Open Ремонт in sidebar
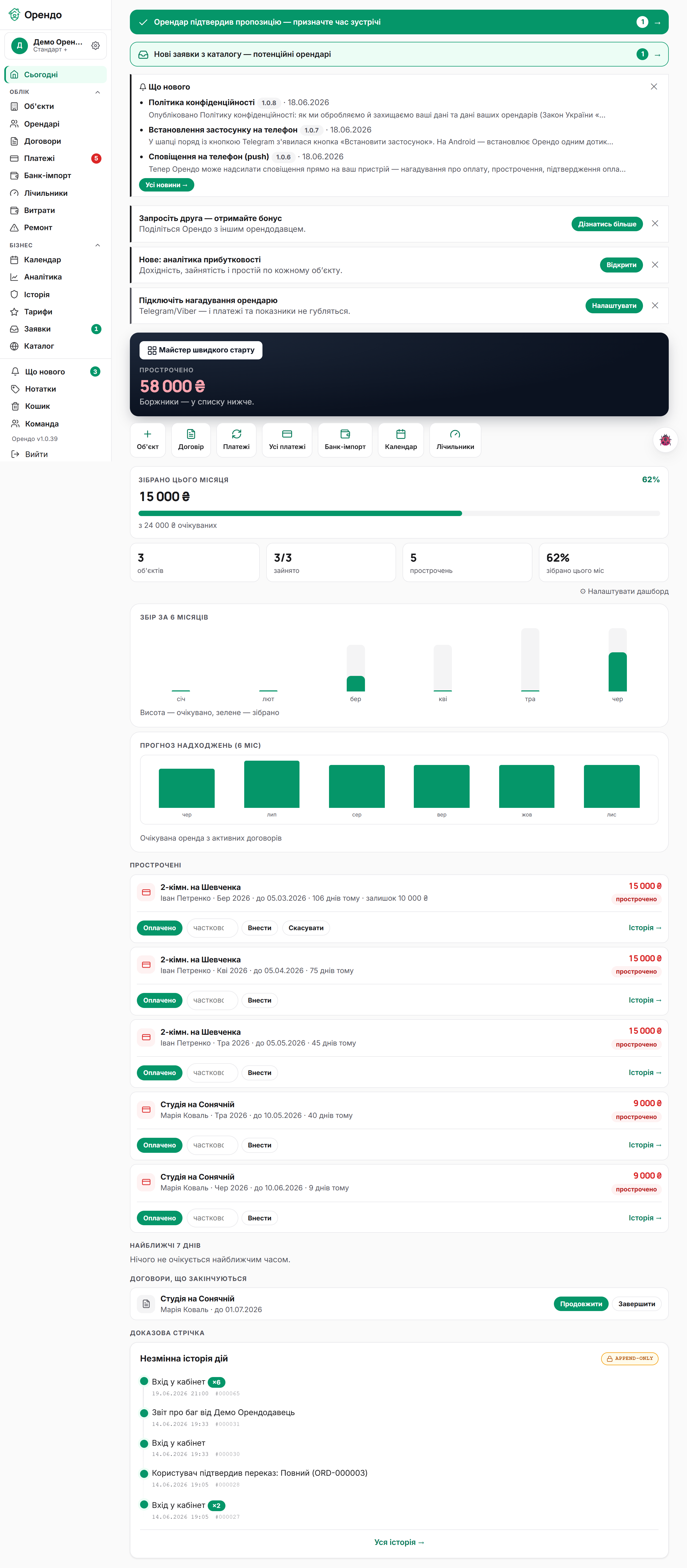 56,228
